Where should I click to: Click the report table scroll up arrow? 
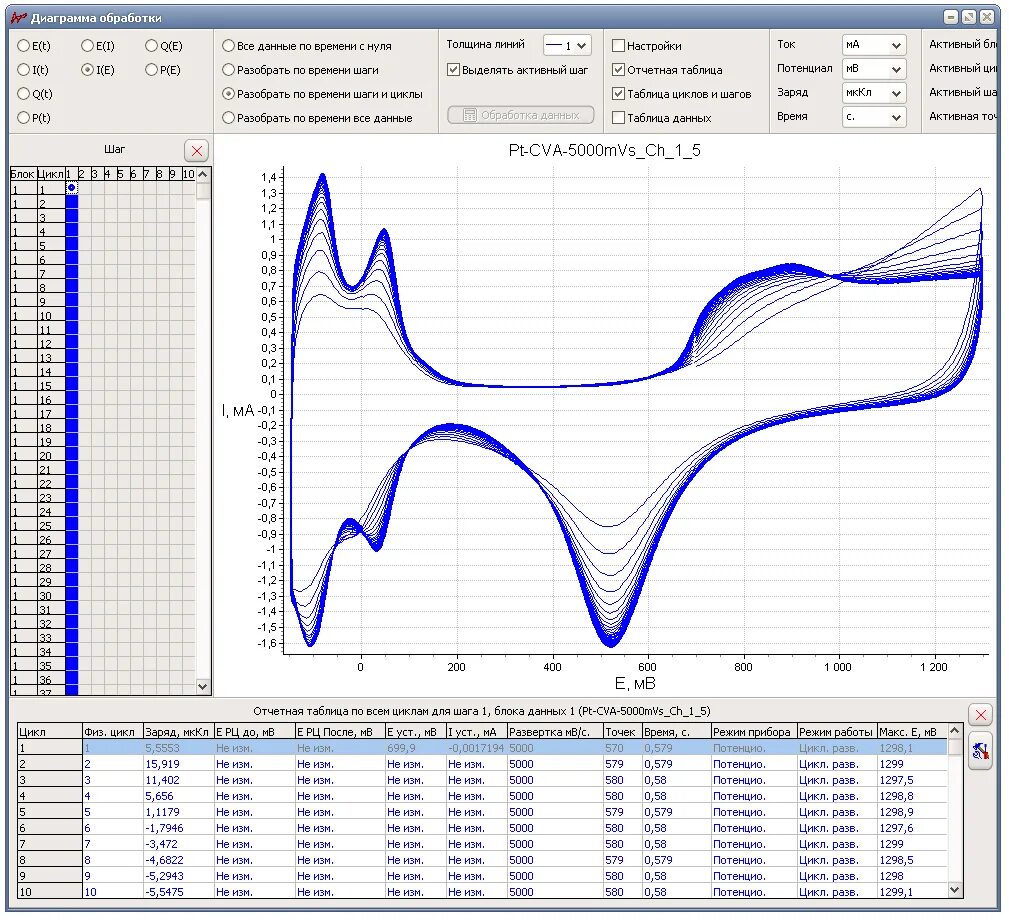click(955, 731)
